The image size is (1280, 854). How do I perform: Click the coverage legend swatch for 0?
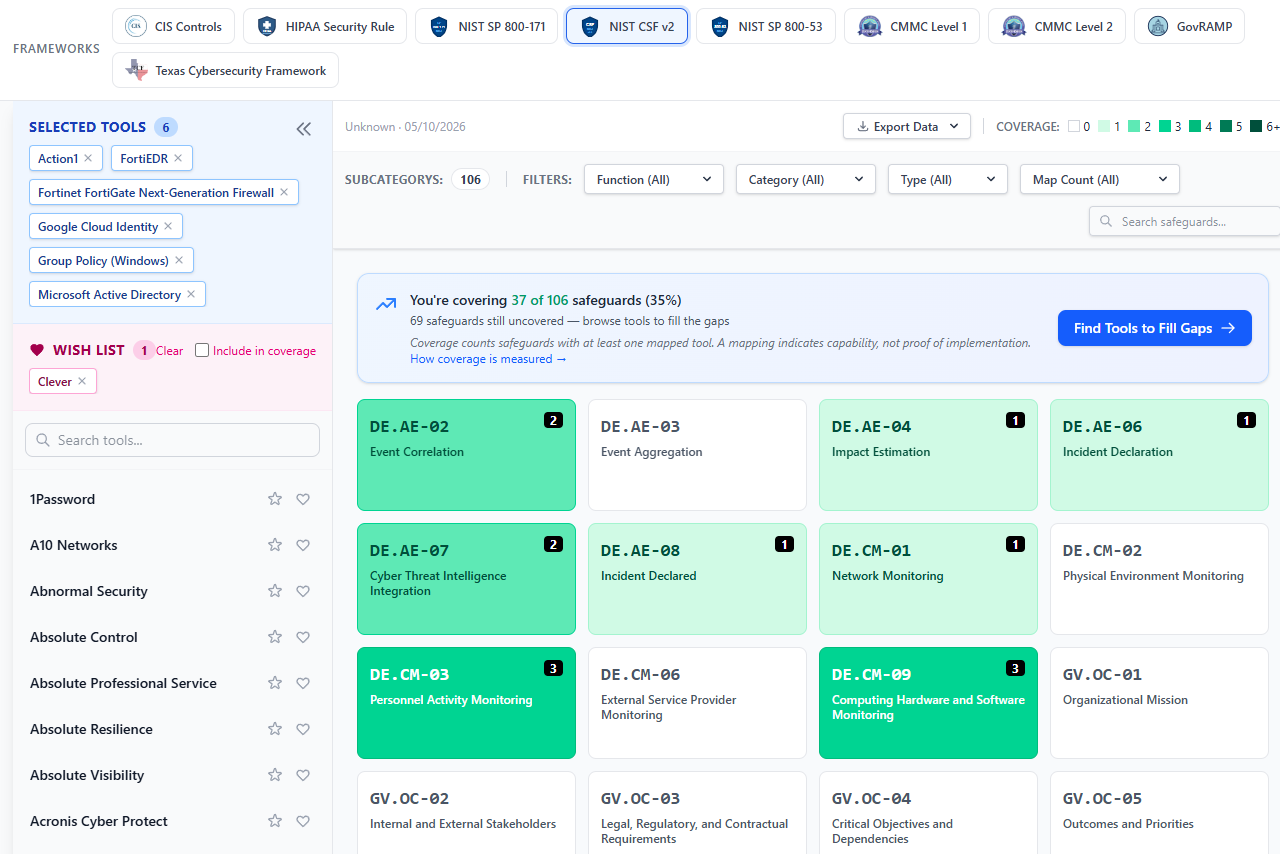click(x=1074, y=127)
